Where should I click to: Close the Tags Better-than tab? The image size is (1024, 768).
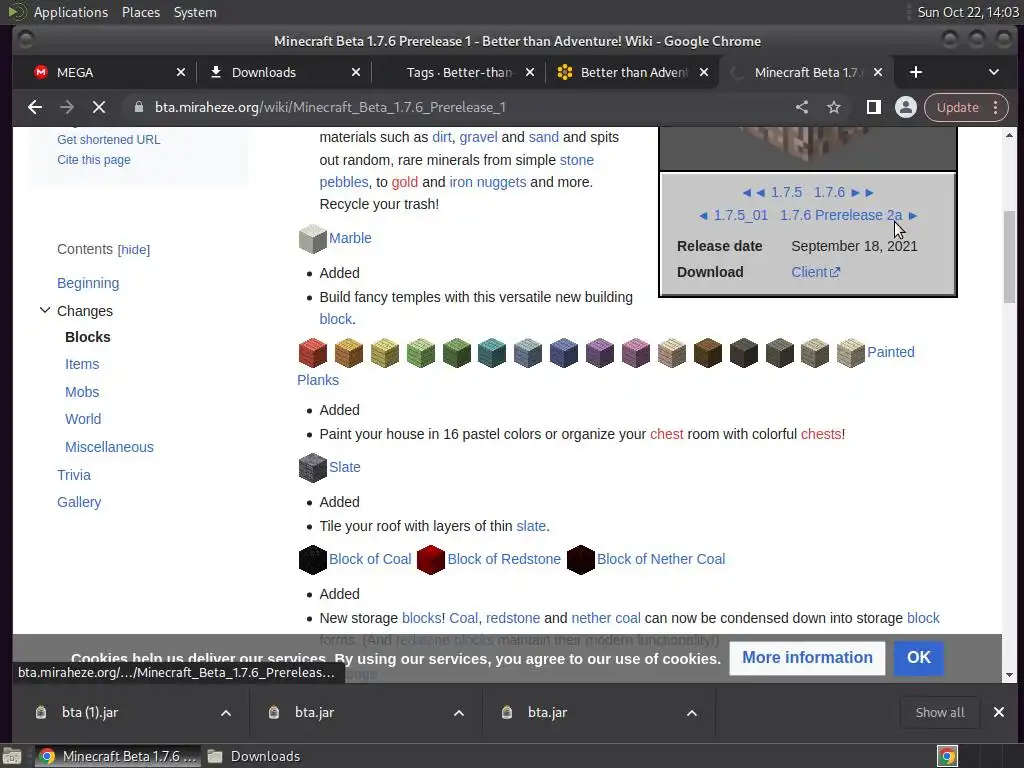(x=530, y=72)
